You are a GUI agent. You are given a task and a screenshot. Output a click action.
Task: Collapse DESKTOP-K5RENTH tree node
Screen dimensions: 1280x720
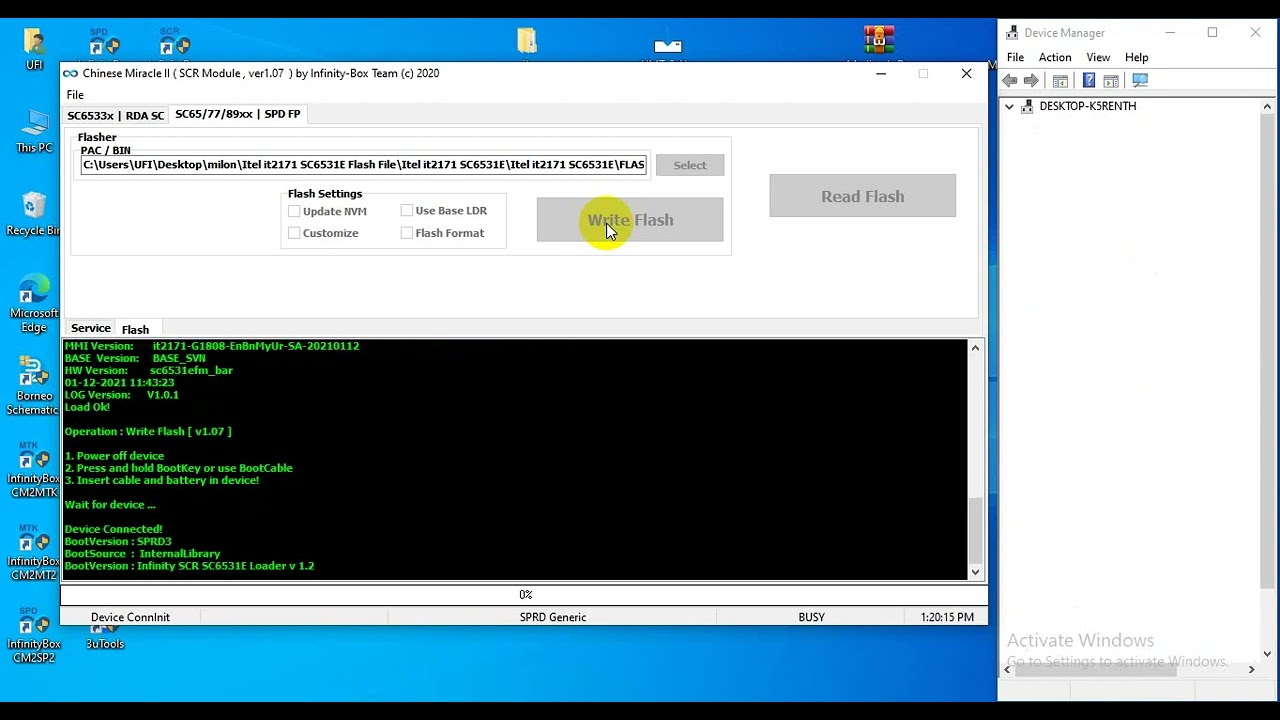point(1009,106)
